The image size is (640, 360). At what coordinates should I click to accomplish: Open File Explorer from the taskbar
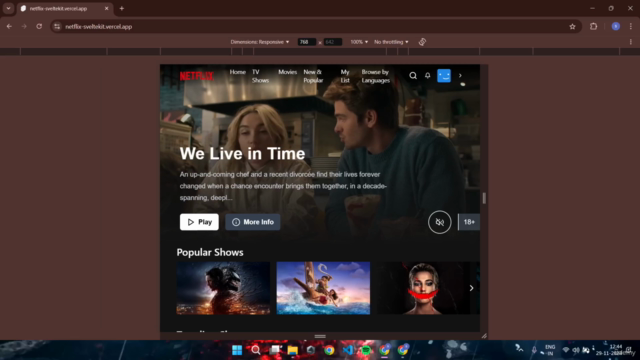tap(293, 350)
